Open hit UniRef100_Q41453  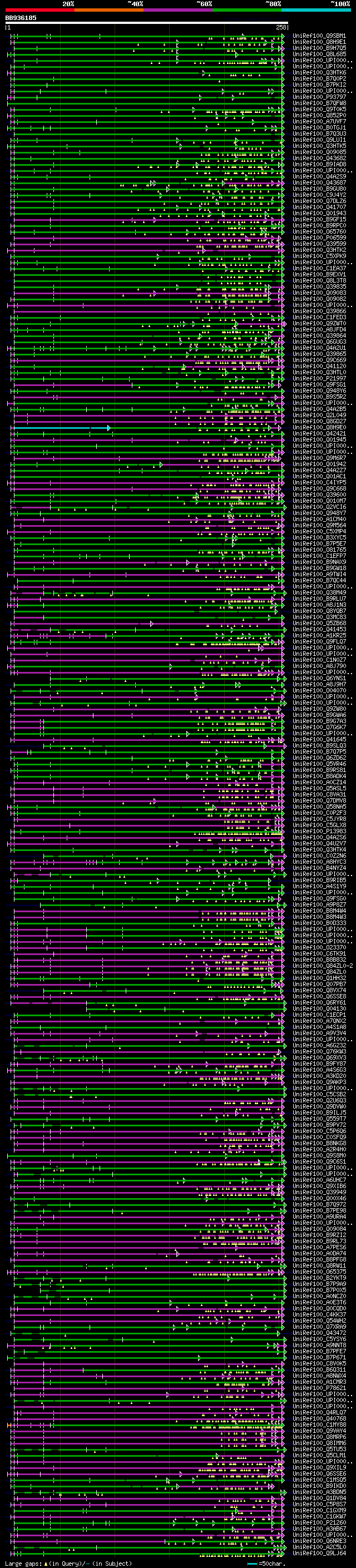point(319,630)
